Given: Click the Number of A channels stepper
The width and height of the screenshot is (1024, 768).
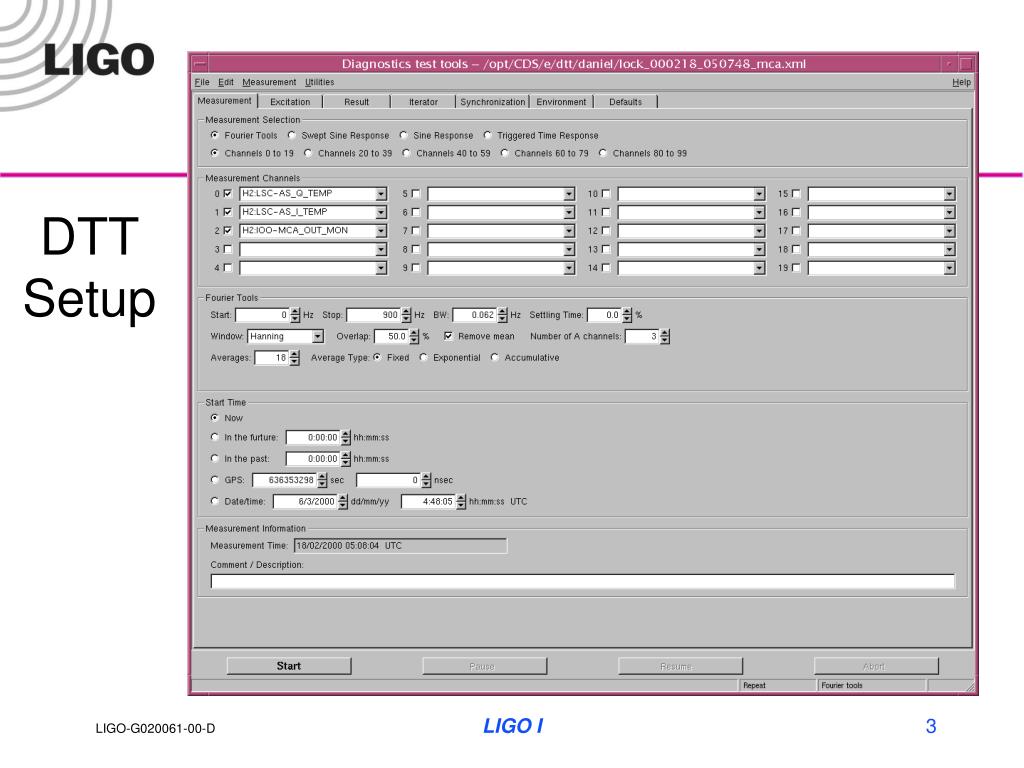Looking at the screenshot, I should point(665,336).
